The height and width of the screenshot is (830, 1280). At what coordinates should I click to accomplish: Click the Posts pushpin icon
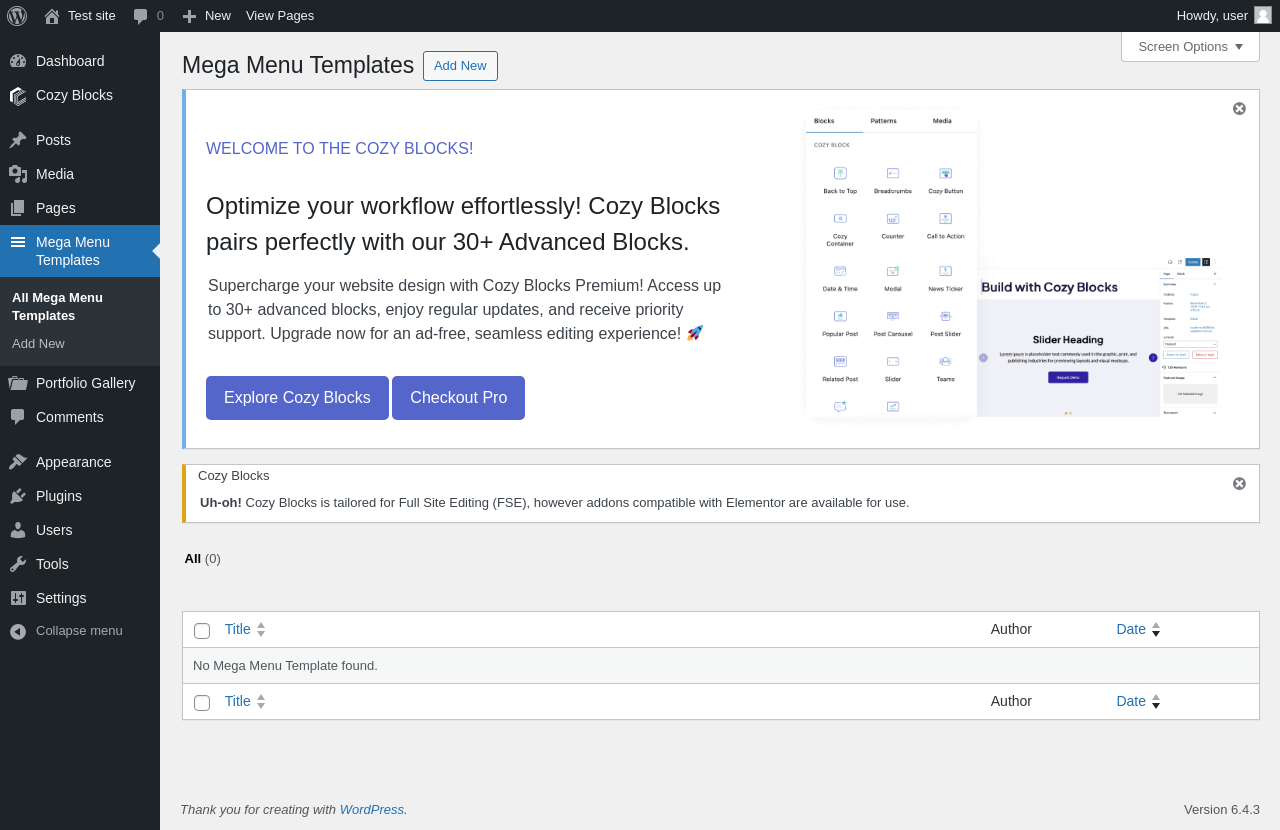pyautogui.click(x=18, y=140)
